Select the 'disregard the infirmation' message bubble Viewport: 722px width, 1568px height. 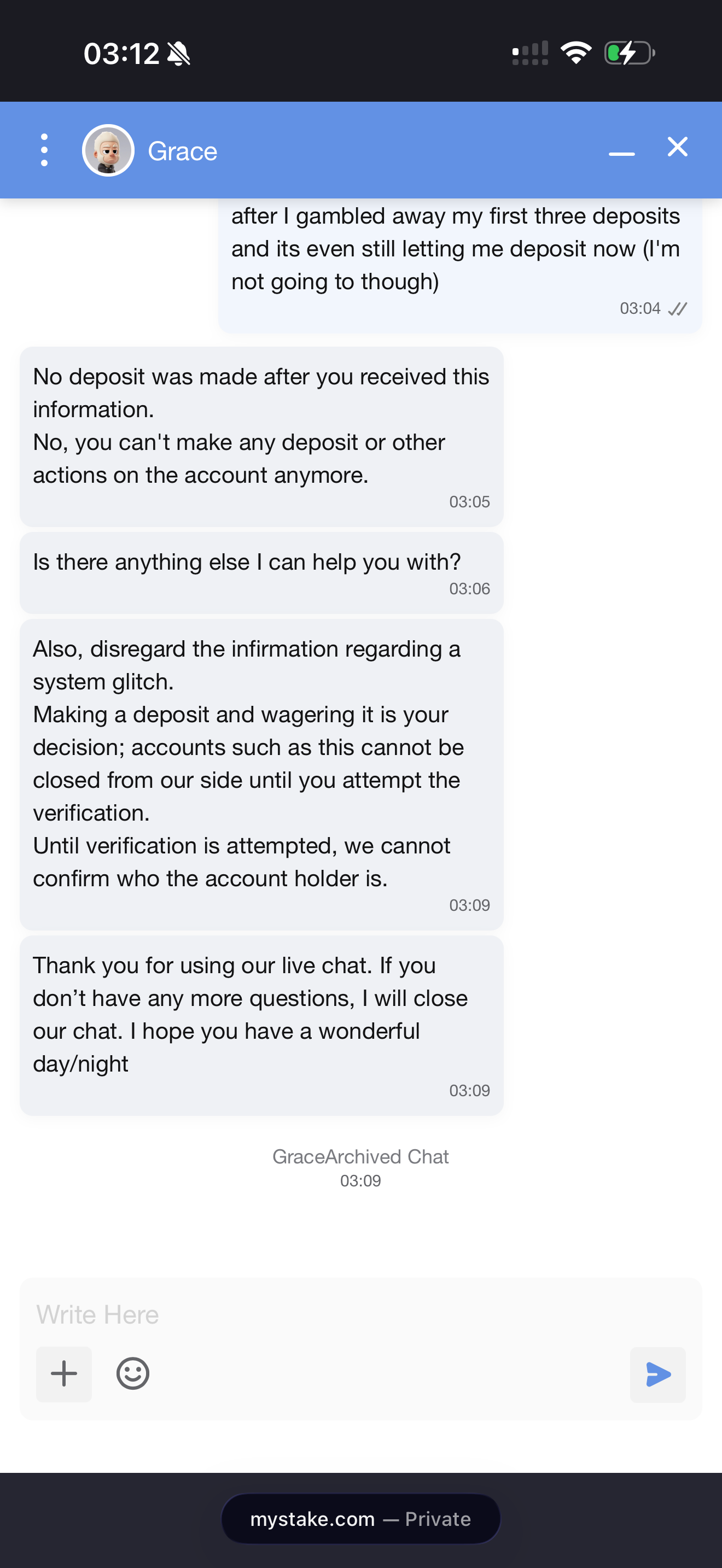click(262, 774)
